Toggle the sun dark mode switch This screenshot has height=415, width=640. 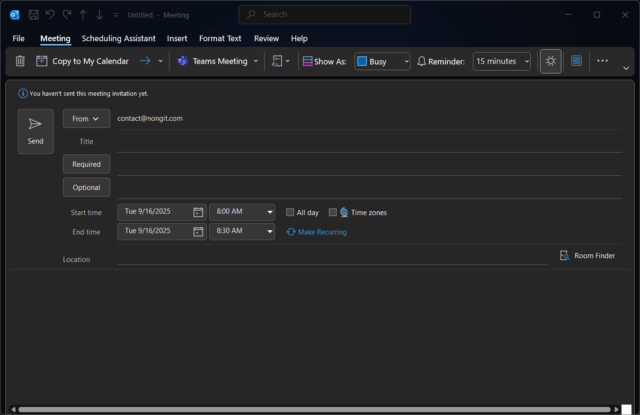coord(551,61)
